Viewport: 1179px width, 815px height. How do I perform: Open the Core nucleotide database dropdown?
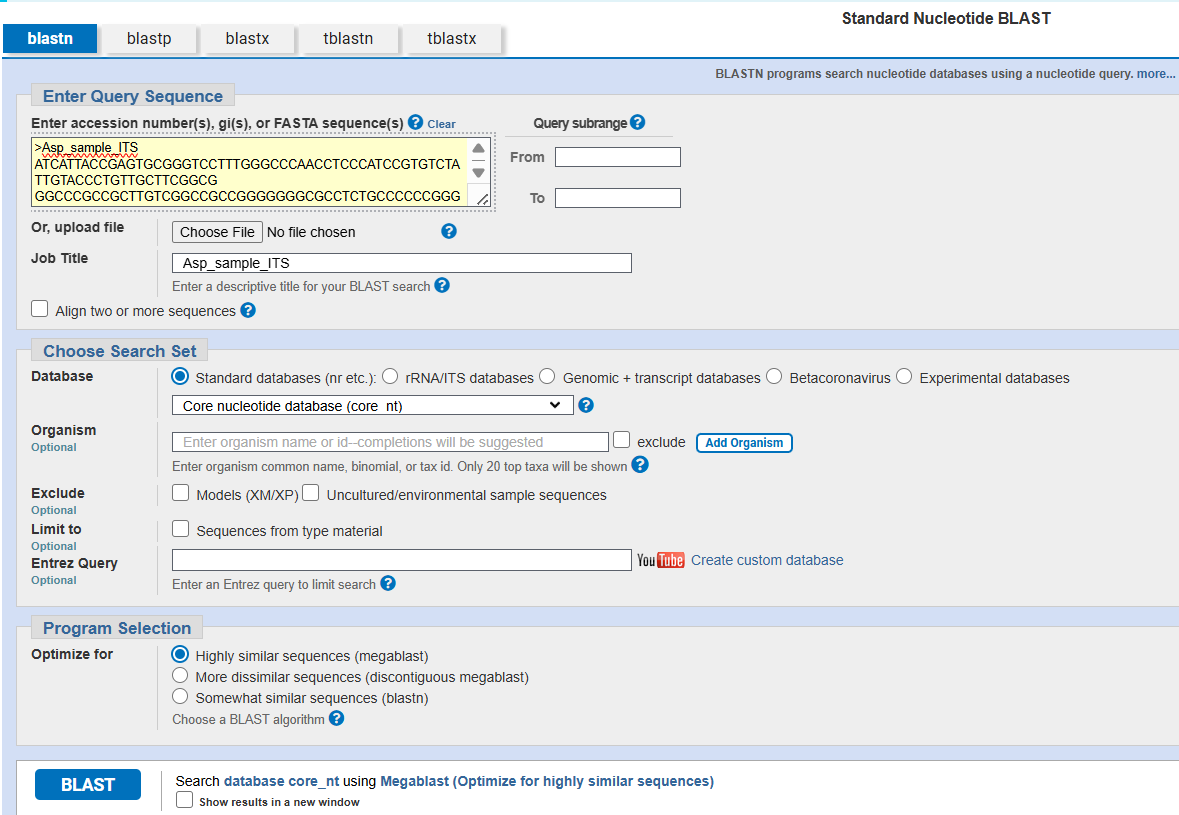pyautogui.click(x=373, y=405)
